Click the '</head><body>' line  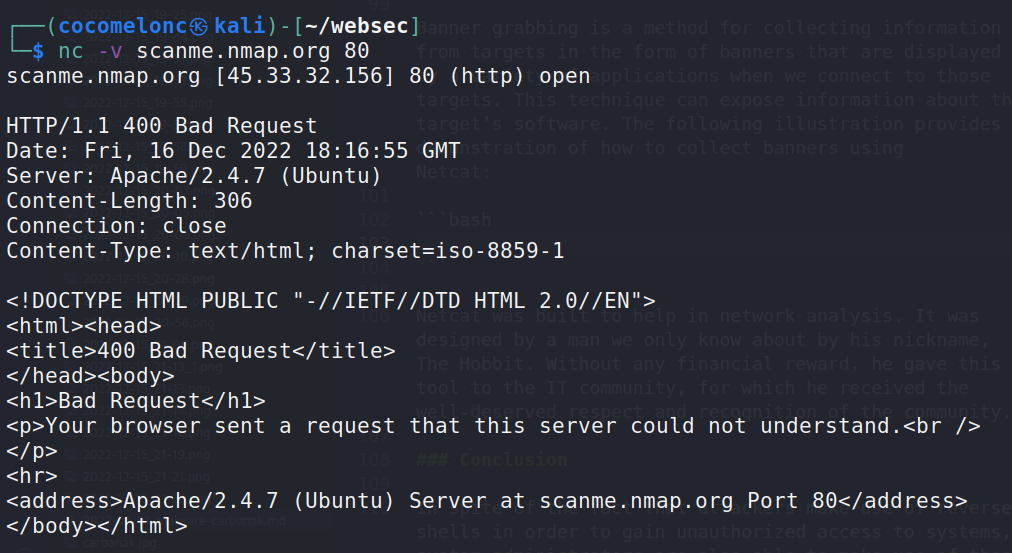tap(90, 376)
